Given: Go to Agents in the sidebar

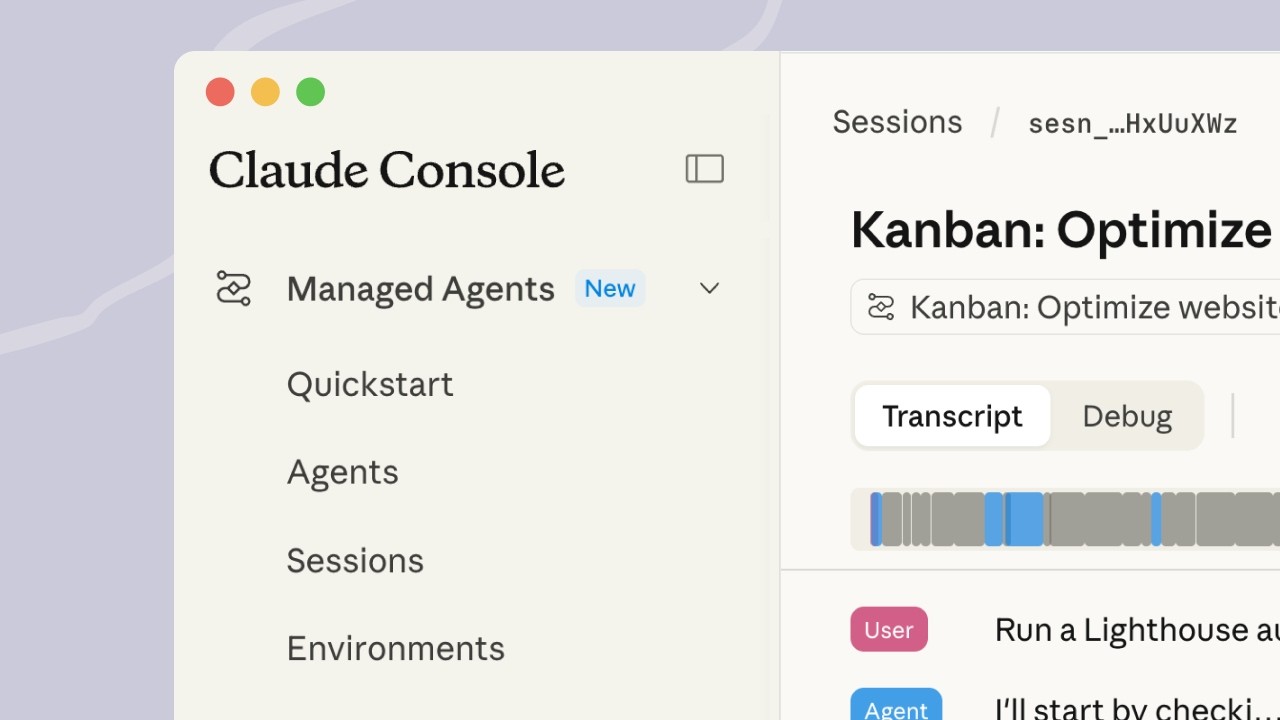Looking at the screenshot, I should pos(343,472).
